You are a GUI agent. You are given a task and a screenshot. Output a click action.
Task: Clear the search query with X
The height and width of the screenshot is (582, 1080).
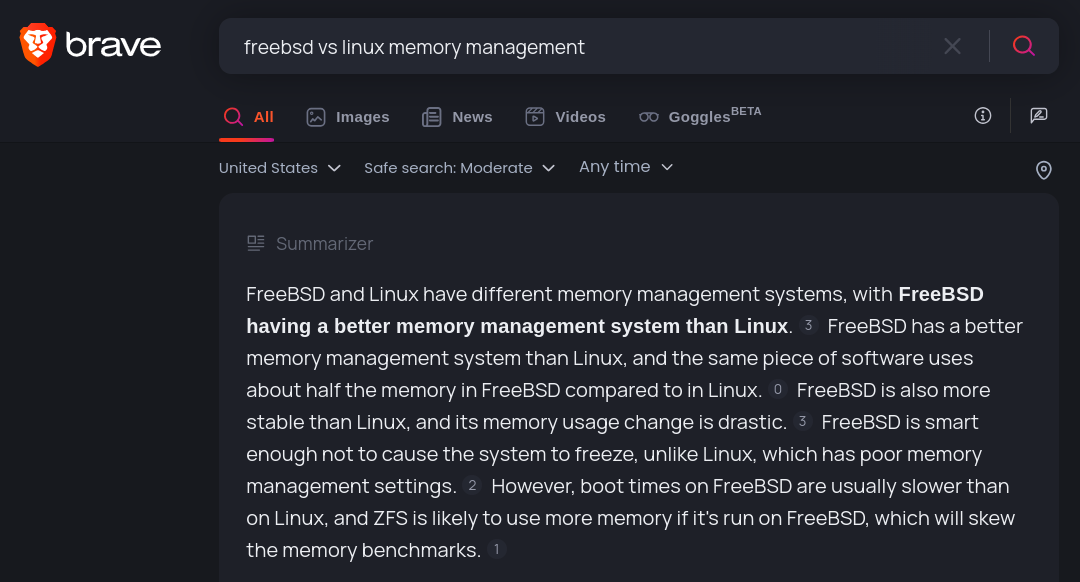tap(953, 46)
